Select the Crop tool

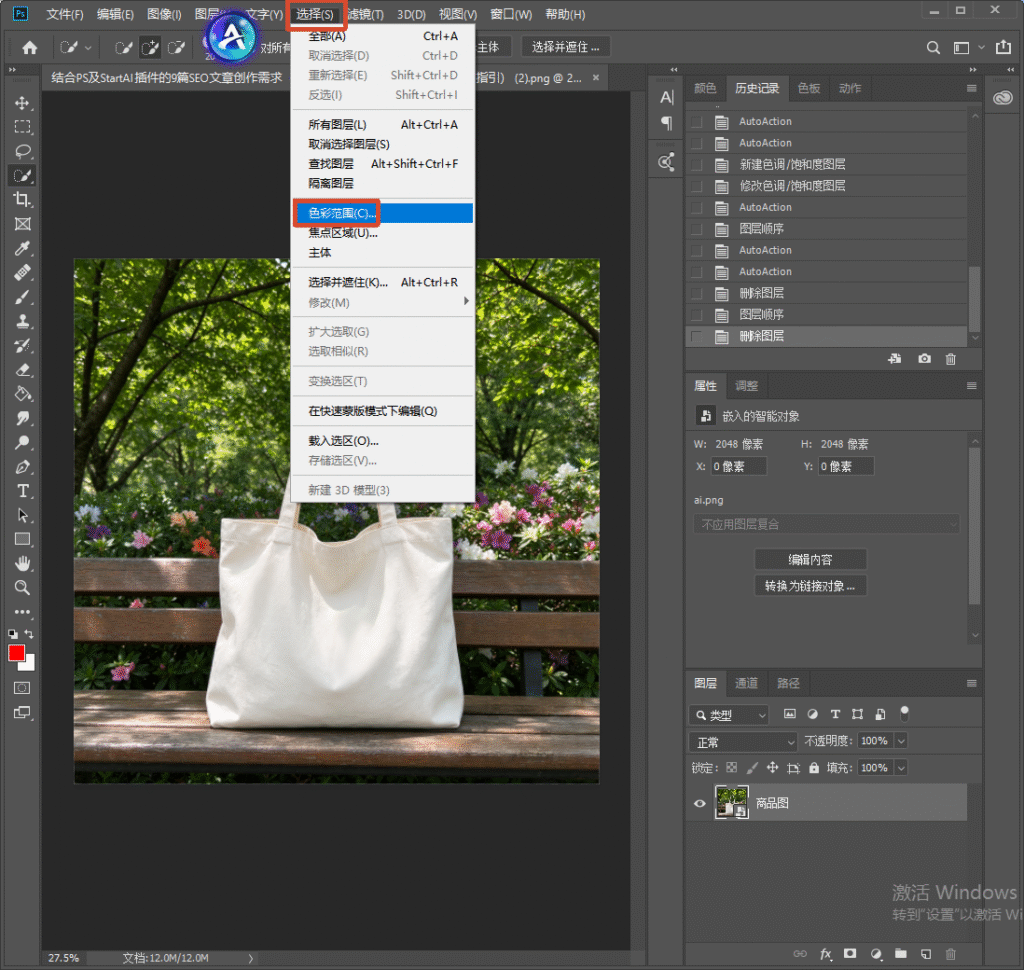click(22, 200)
